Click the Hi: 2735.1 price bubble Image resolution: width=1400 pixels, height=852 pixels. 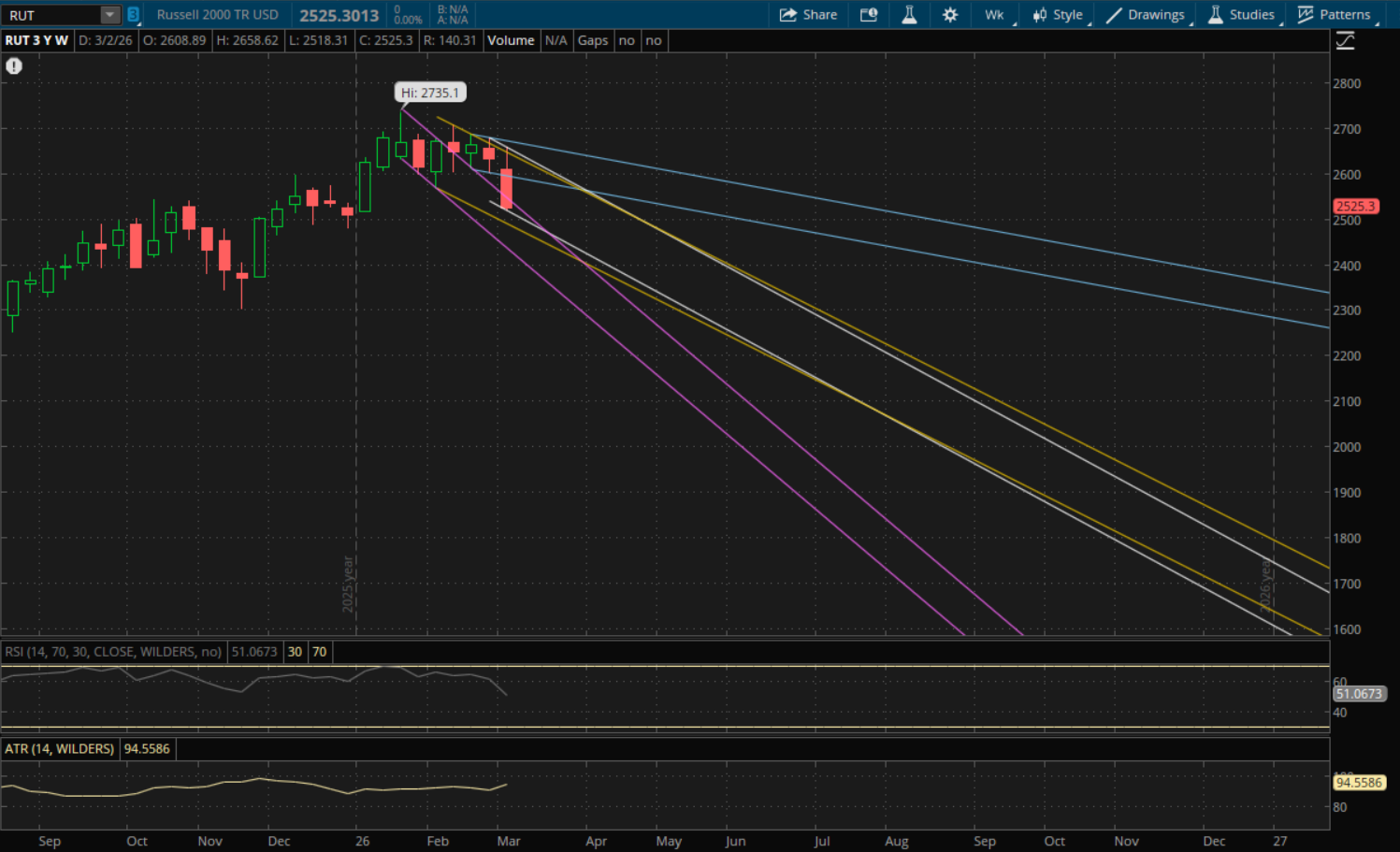point(430,93)
